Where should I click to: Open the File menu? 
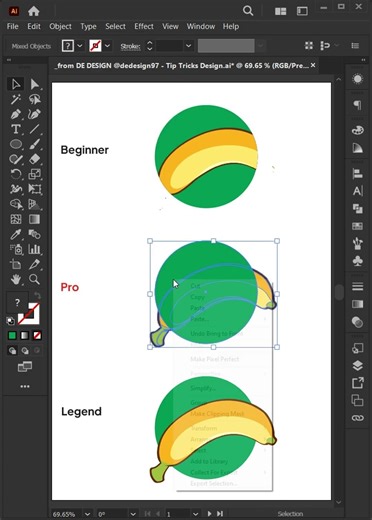pos(13,26)
